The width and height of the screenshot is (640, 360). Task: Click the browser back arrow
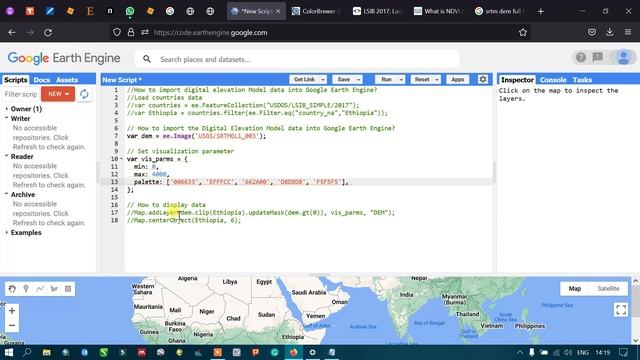(12, 32)
